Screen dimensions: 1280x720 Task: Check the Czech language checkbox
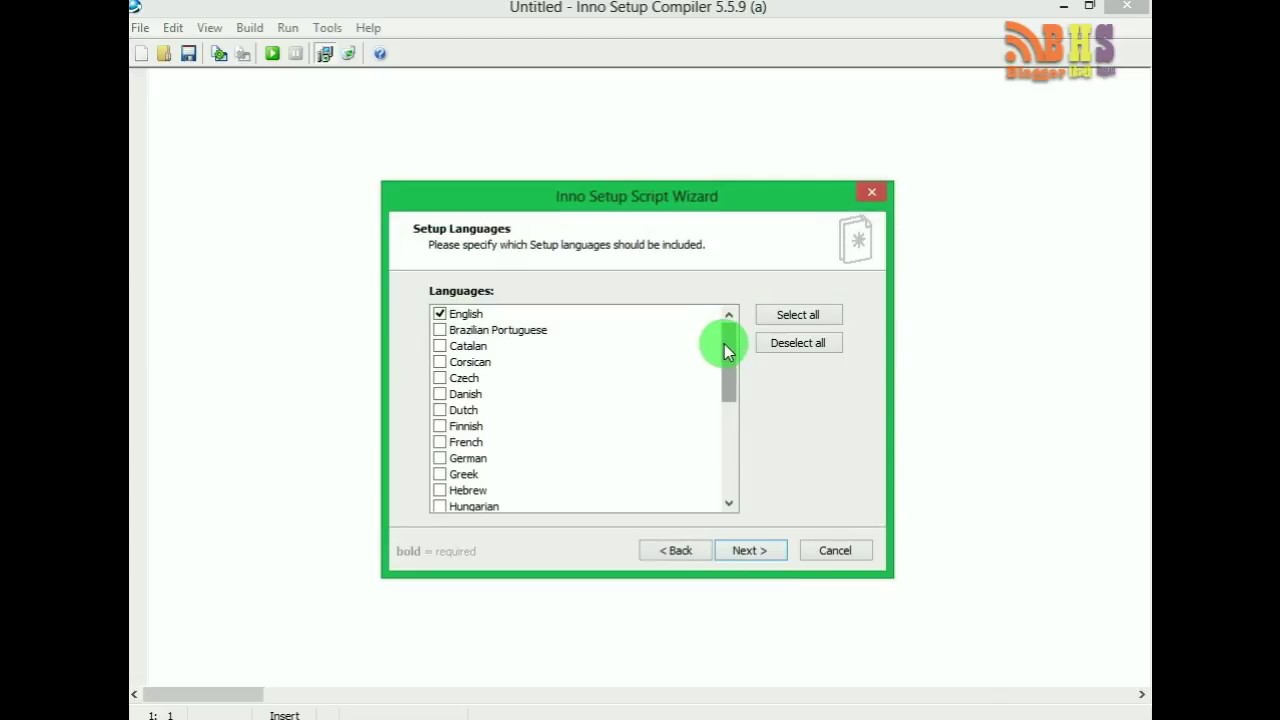440,378
